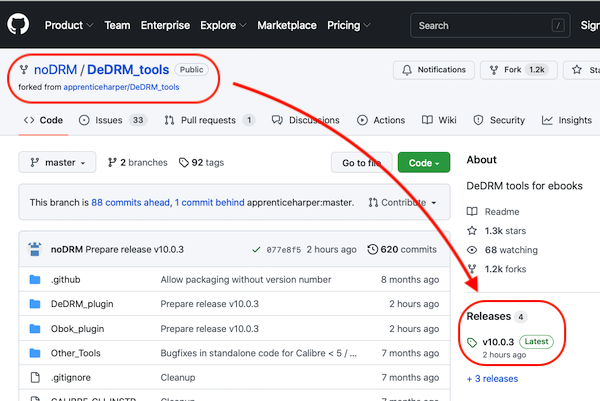Open the noDRM owner profile link
This screenshot has width=600, height=401.
[x=55, y=70]
